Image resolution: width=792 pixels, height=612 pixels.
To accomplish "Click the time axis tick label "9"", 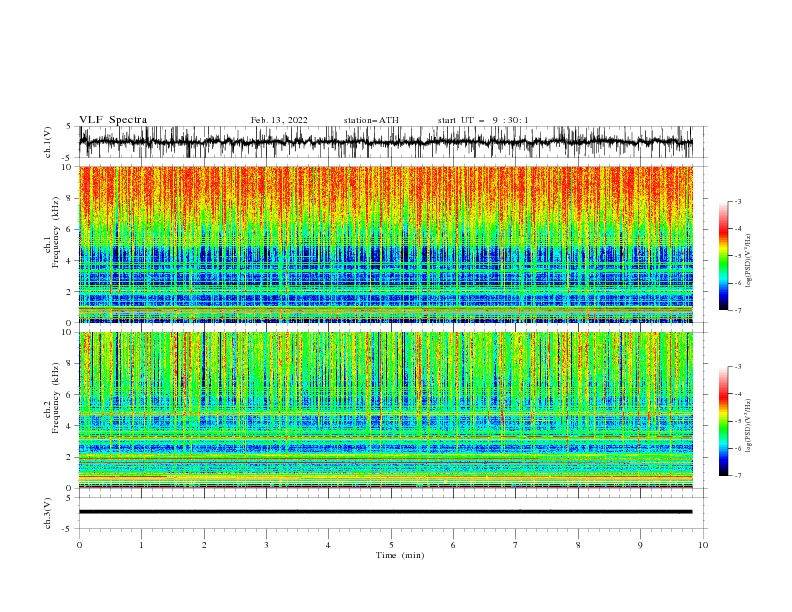I will pyautogui.click(x=640, y=545).
